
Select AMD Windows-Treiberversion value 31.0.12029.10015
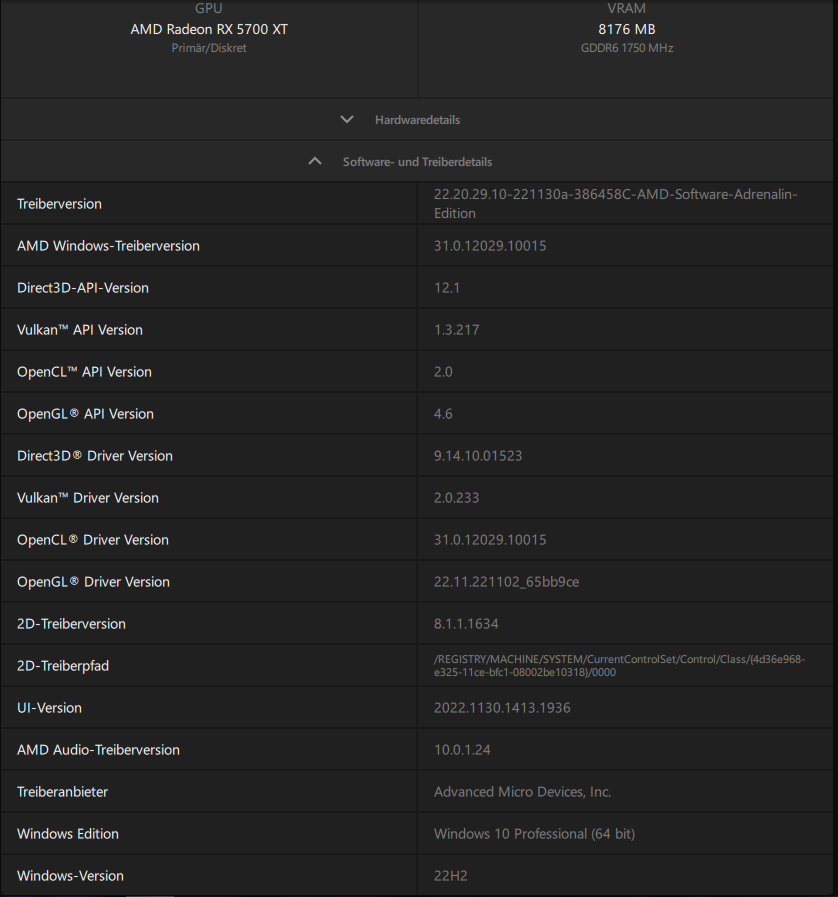click(490, 246)
